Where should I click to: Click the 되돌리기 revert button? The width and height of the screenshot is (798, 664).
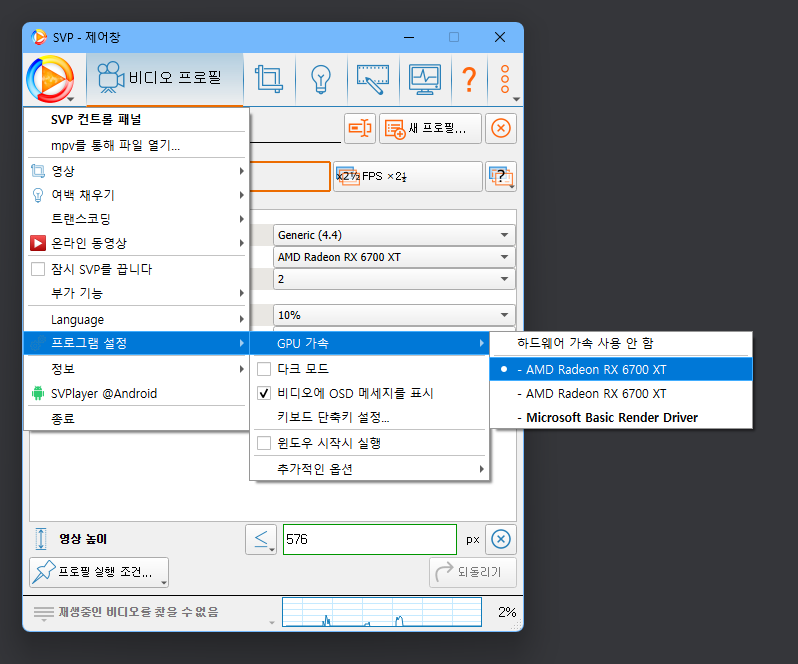[x=473, y=572]
